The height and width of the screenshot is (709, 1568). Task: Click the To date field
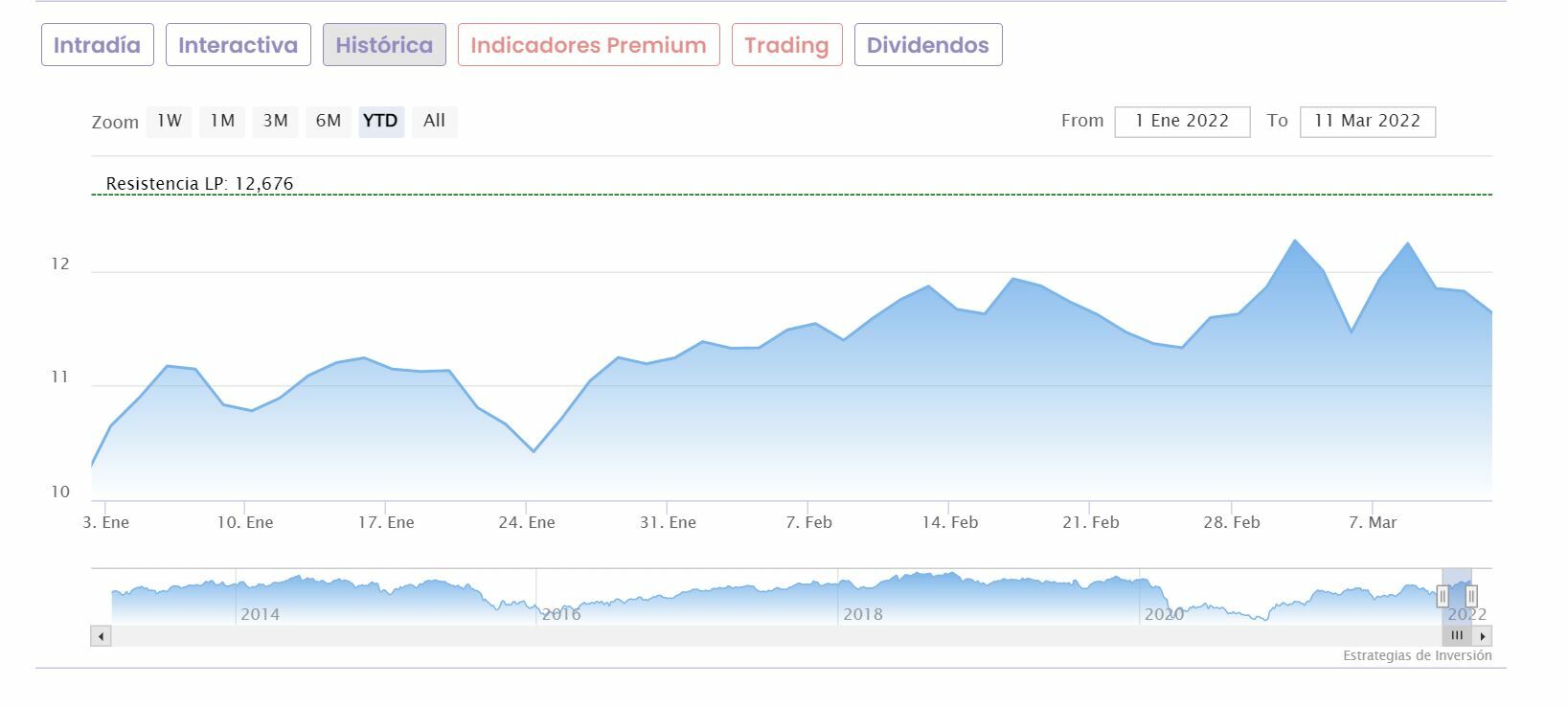[x=1367, y=122]
